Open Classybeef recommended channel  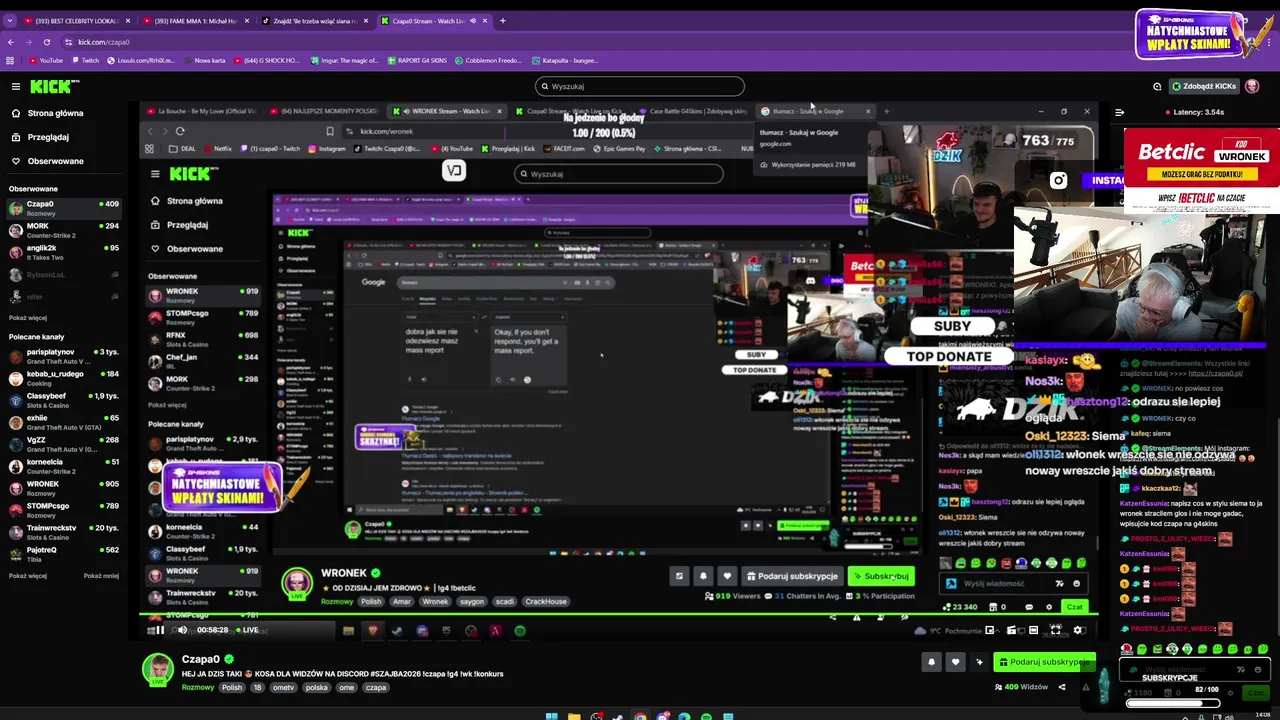(x=64, y=400)
